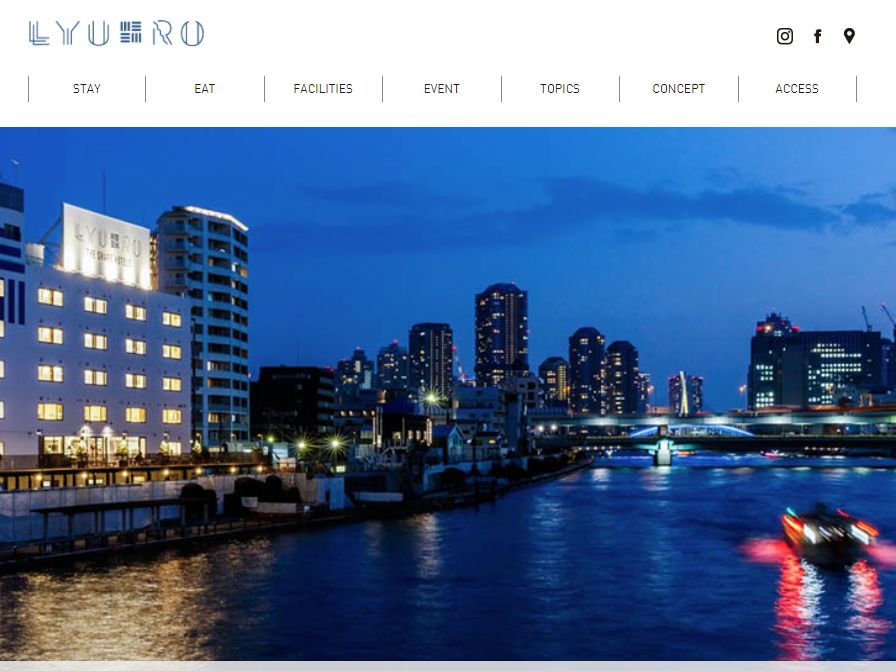Select TOPICS in the navigation bar
This screenshot has height=671, width=896.
[560, 89]
